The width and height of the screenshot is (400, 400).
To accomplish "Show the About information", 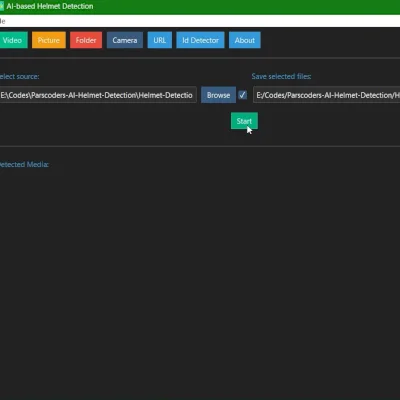I will click(245, 40).
